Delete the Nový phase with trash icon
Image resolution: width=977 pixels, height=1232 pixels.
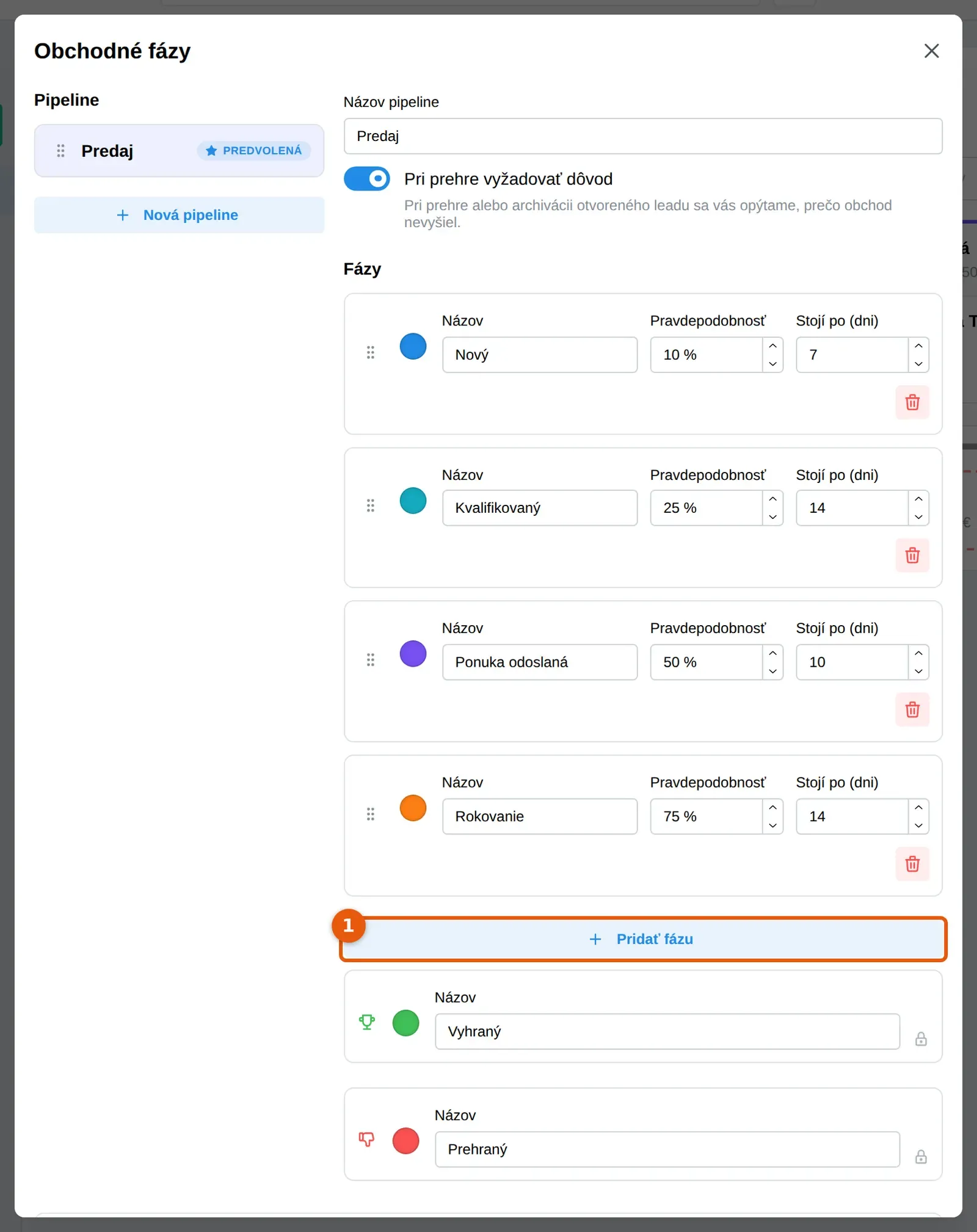tap(912, 402)
